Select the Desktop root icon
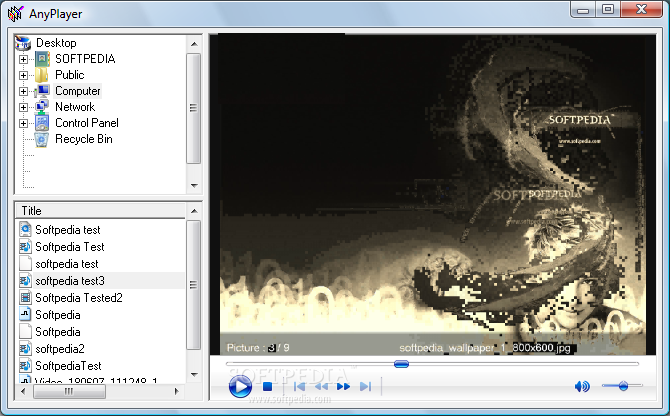The height and width of the screenshot is (416, 670). tap(23, 43)
